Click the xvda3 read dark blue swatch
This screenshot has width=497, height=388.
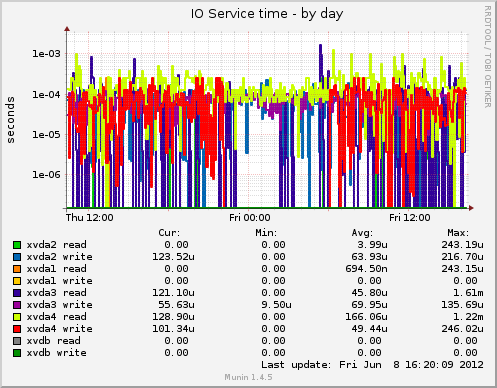17,293
